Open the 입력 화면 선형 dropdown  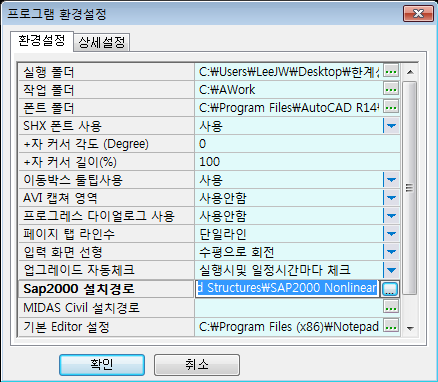pyautogui.click(x=391, y=252)
